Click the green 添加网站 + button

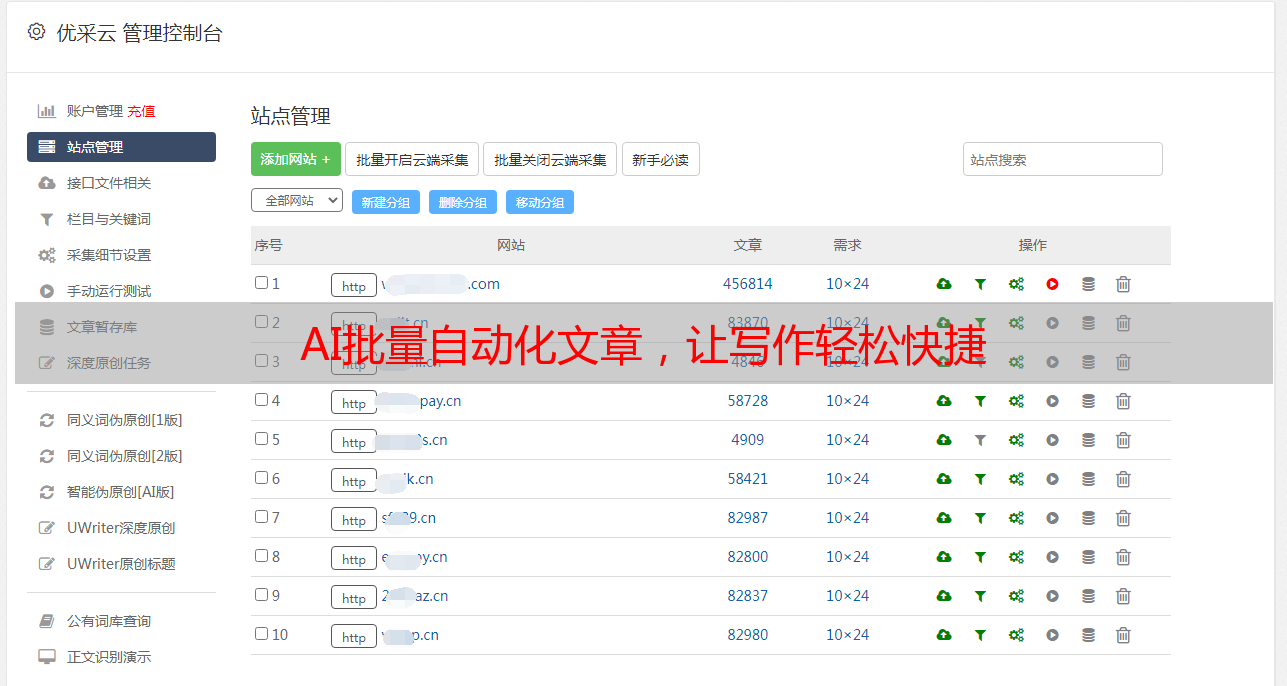296,159
